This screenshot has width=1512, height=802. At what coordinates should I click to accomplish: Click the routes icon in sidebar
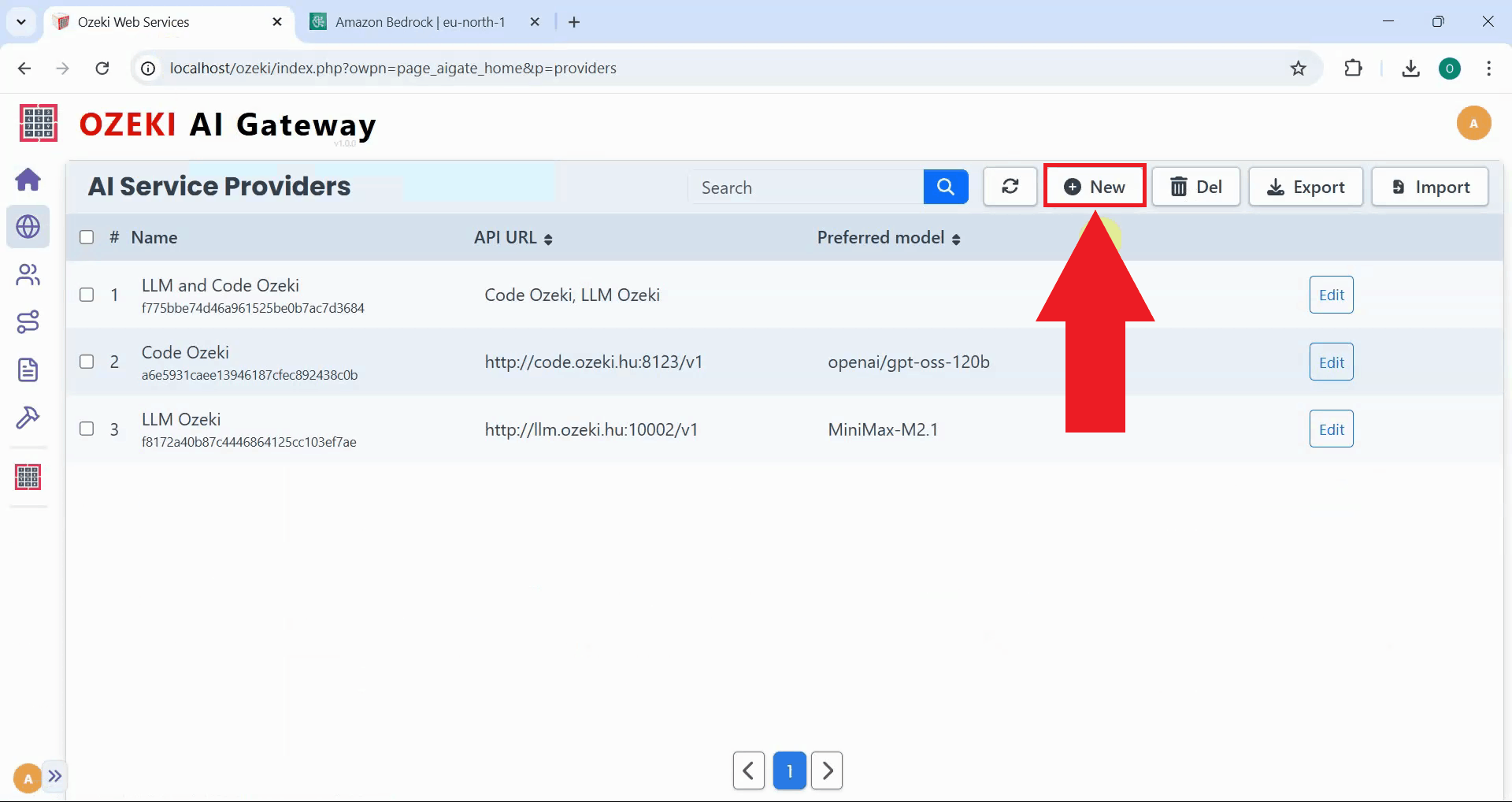[x=28, y=322]
